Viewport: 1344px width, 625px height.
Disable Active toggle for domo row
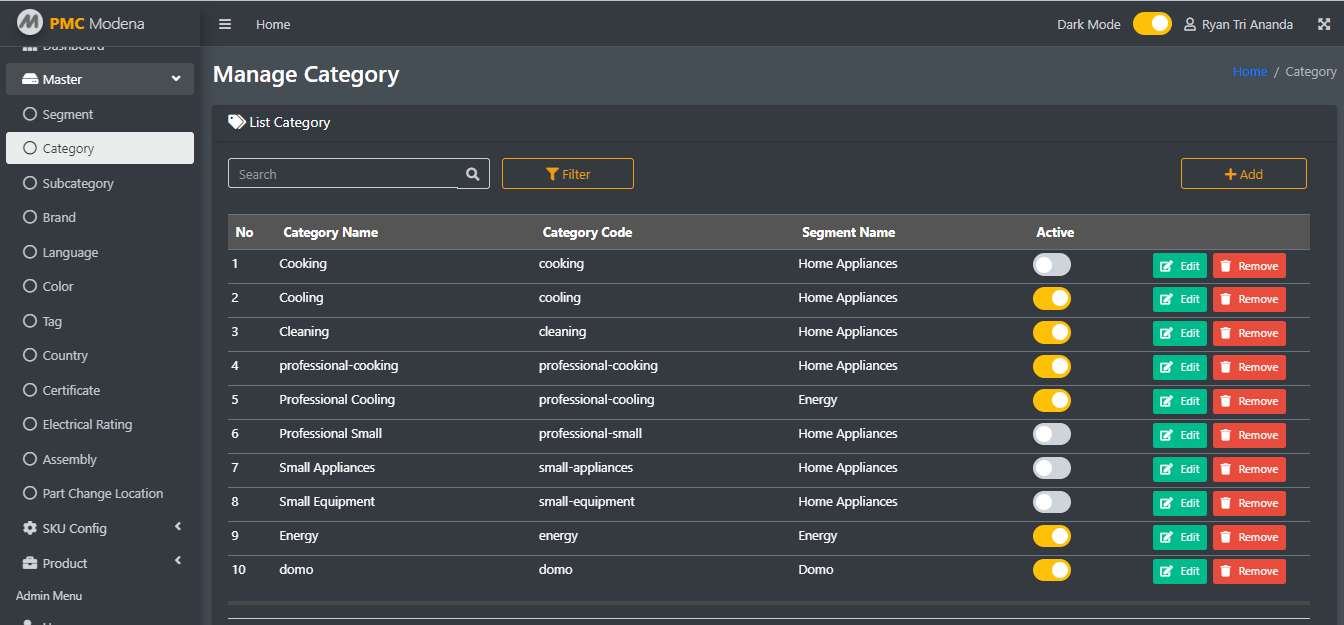point(1052,570)
